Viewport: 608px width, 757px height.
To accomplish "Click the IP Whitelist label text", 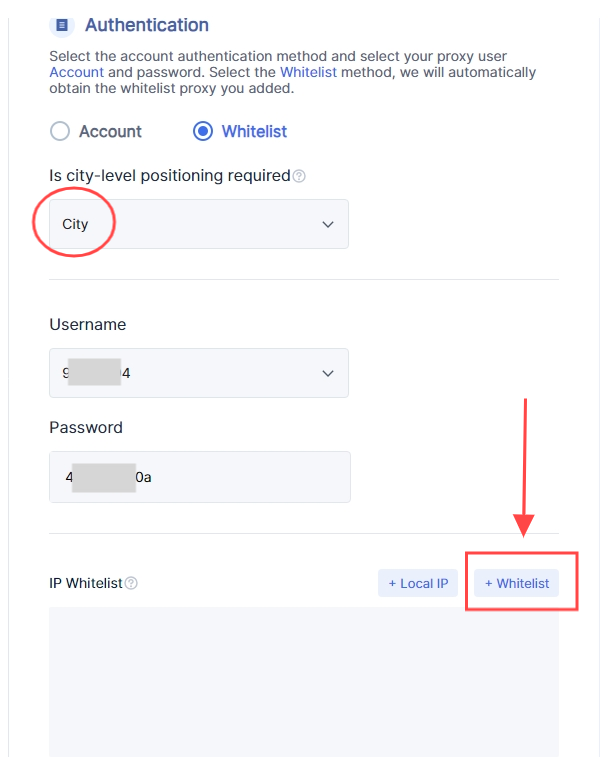I will click(x=86, y=583).
